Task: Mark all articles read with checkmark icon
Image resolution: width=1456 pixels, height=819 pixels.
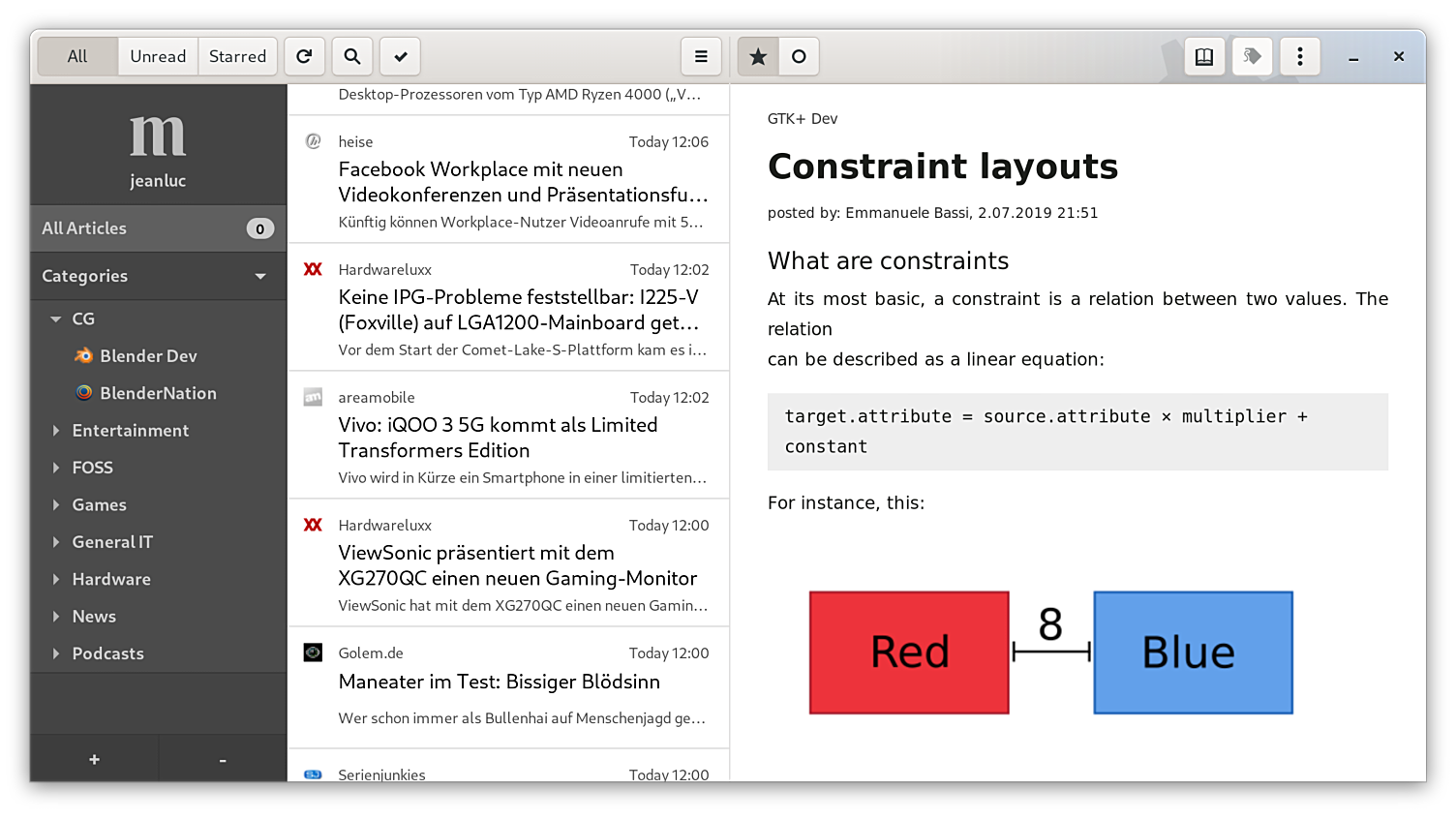Action: tap(401, 56)
